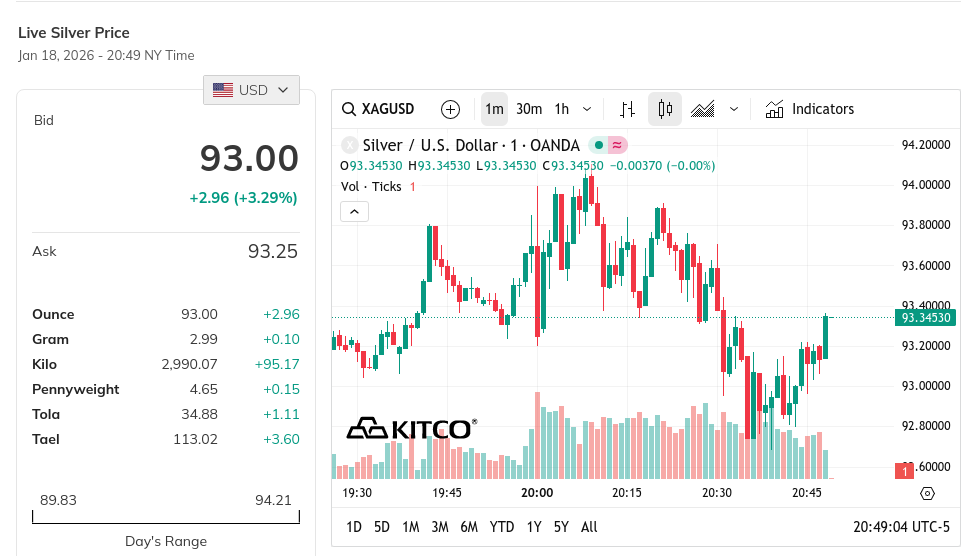969x556 pixels.
Task: Click the Kilo change +95.17
Action: 277,364
